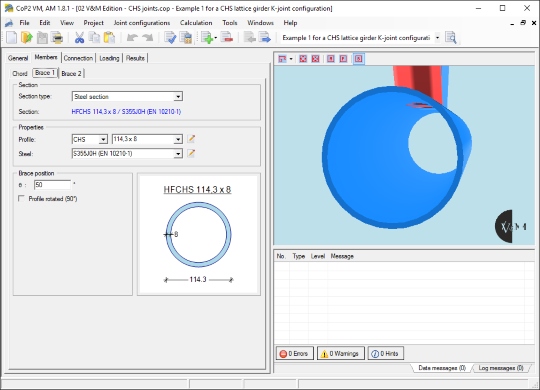Open the Windows menu
Image resolution: width=540 pixels, height=390 pixels.
click(260, 23)
